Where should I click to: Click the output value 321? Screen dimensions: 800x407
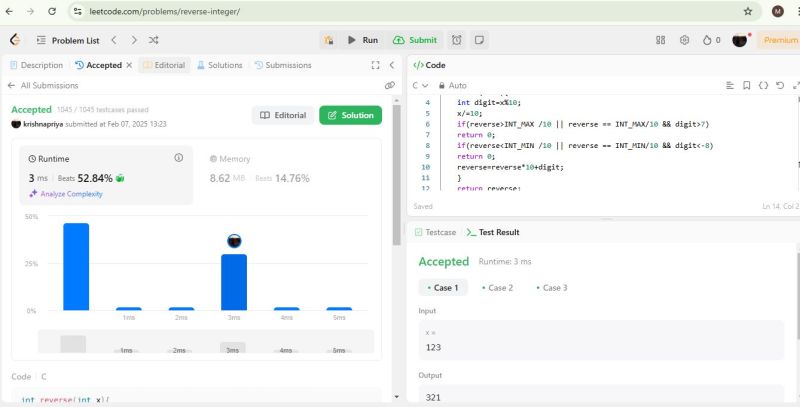(433, 397)
